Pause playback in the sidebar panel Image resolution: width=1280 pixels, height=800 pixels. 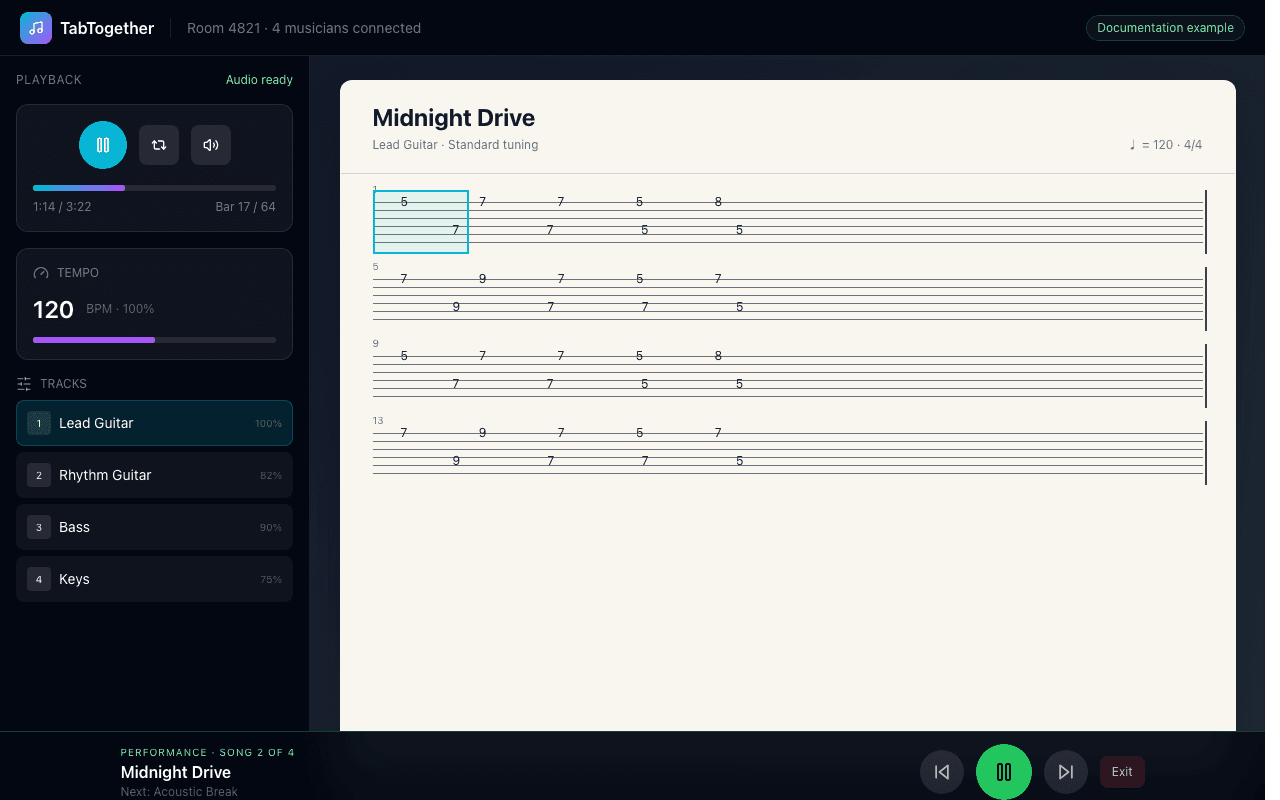coord(103,145)
